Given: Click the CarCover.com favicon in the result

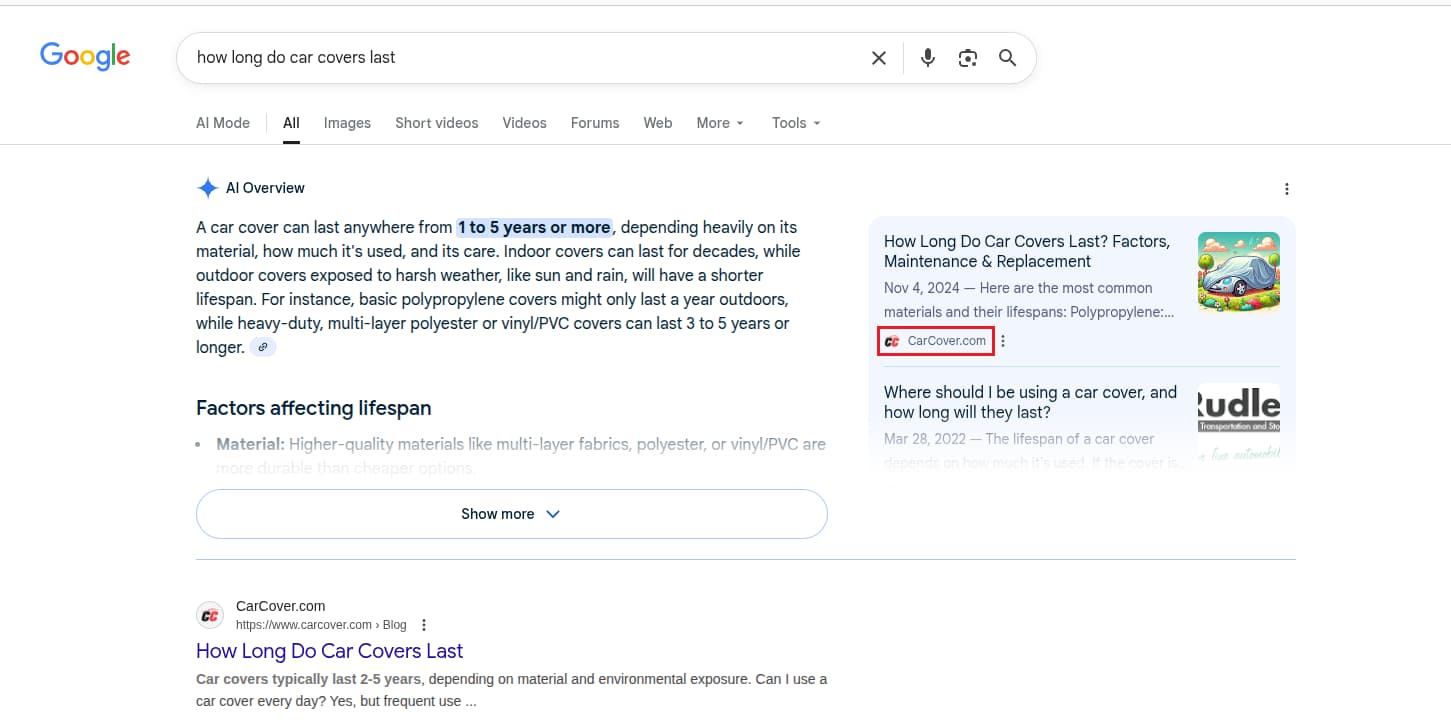Looking at the screenshot, I should (x=210, y=614).
